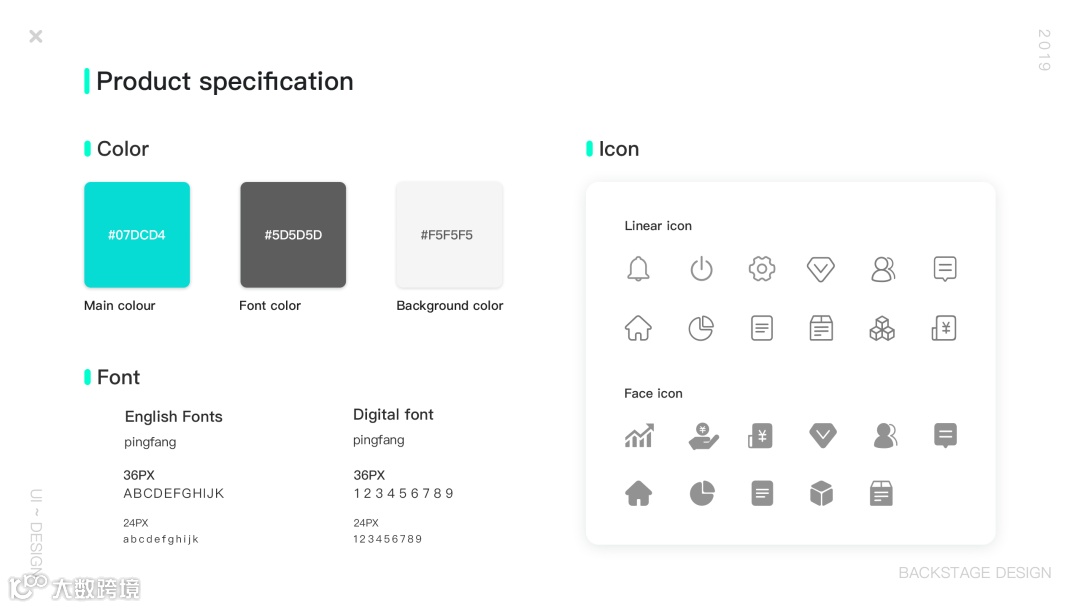Click the 'Linear icon' label
Viewport: 1080px width, 608px height.
point(658,226)
